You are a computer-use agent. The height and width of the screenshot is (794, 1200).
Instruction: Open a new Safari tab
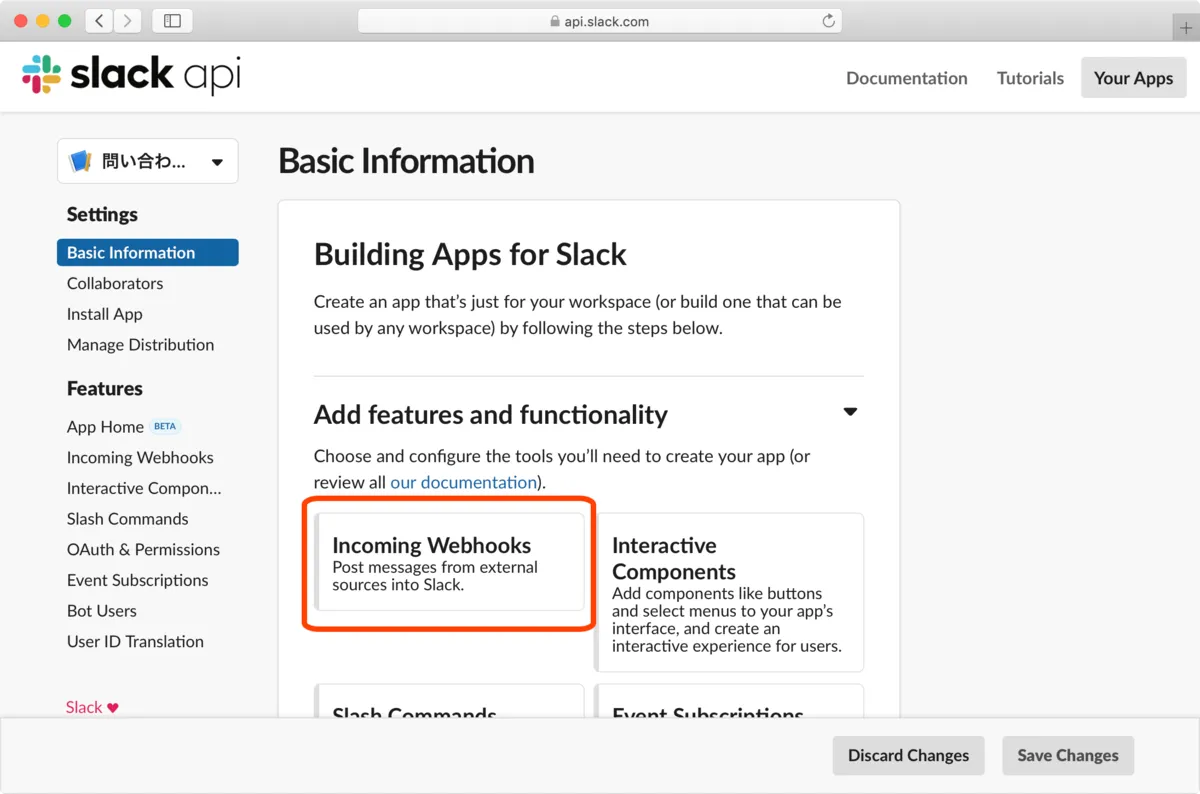pyautogui.click(x=1186, y=29)
